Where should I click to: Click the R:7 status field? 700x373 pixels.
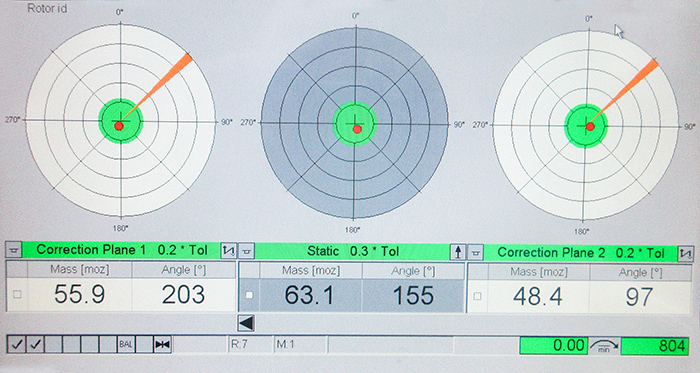tap(250, 344)
